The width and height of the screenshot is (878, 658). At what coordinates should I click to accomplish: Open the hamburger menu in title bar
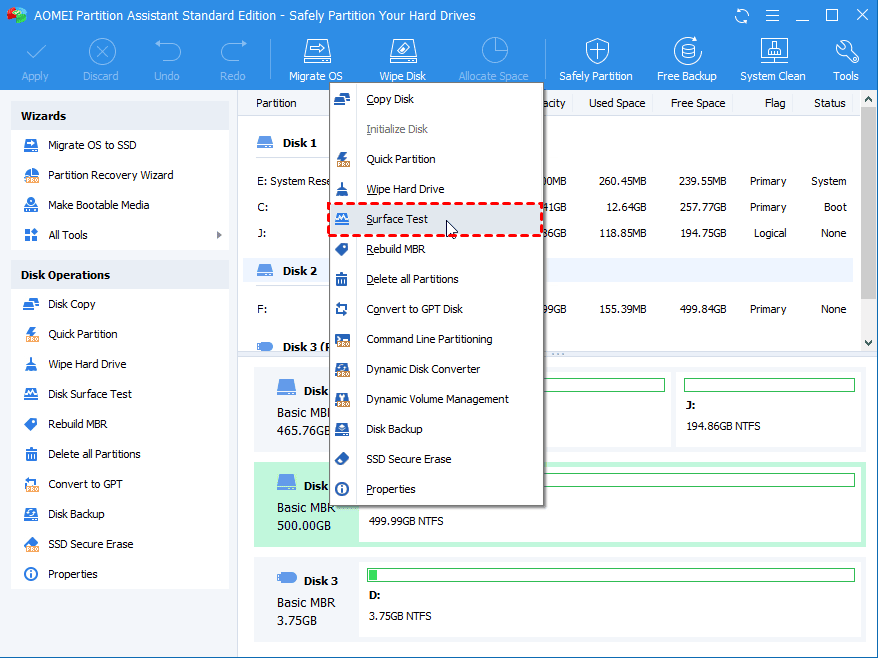point(772,16)
